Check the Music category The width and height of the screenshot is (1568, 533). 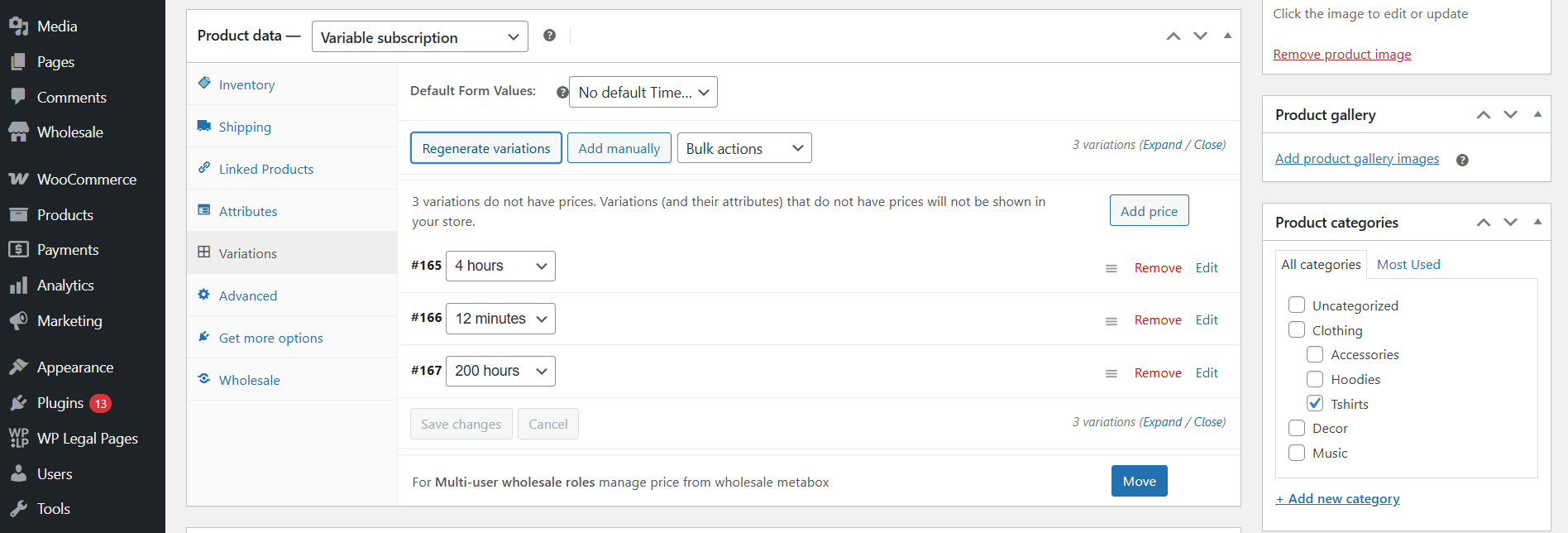(1297, 453)
